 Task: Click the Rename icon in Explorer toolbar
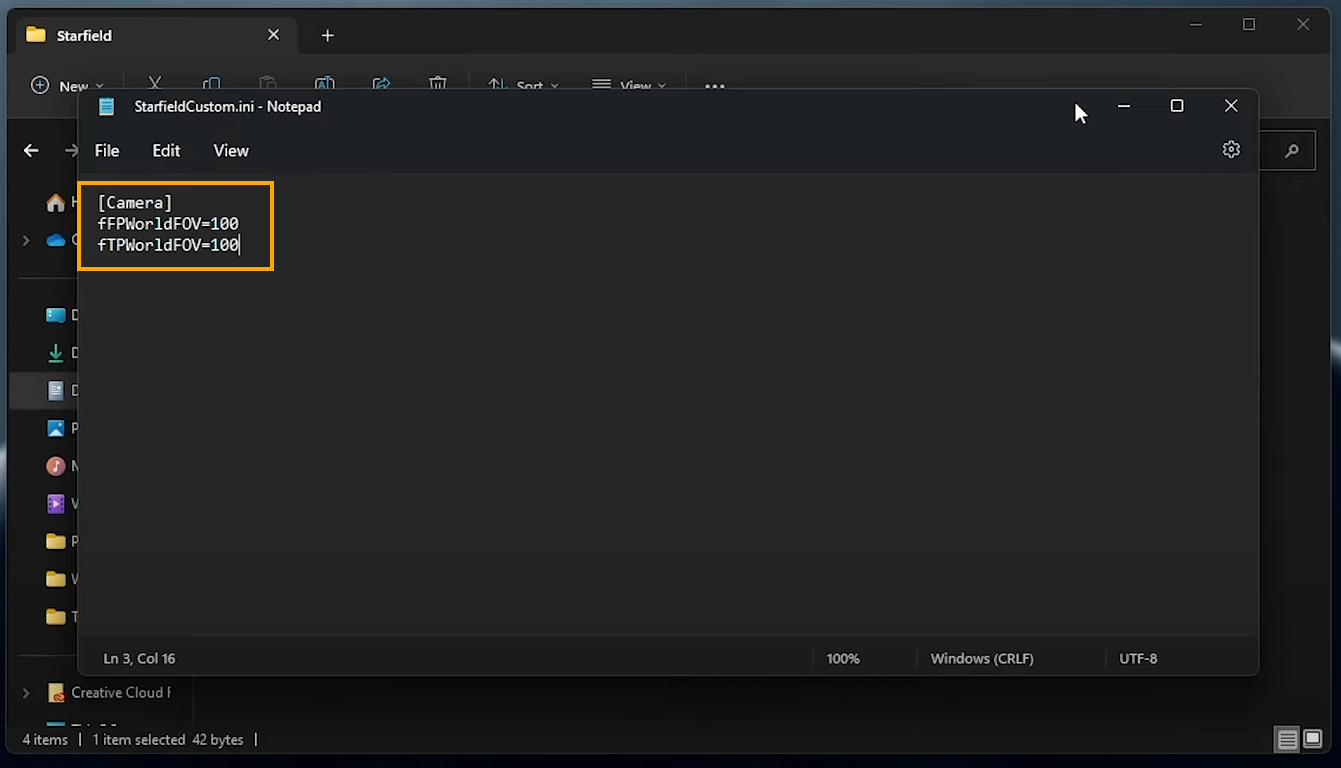(324, 86)
